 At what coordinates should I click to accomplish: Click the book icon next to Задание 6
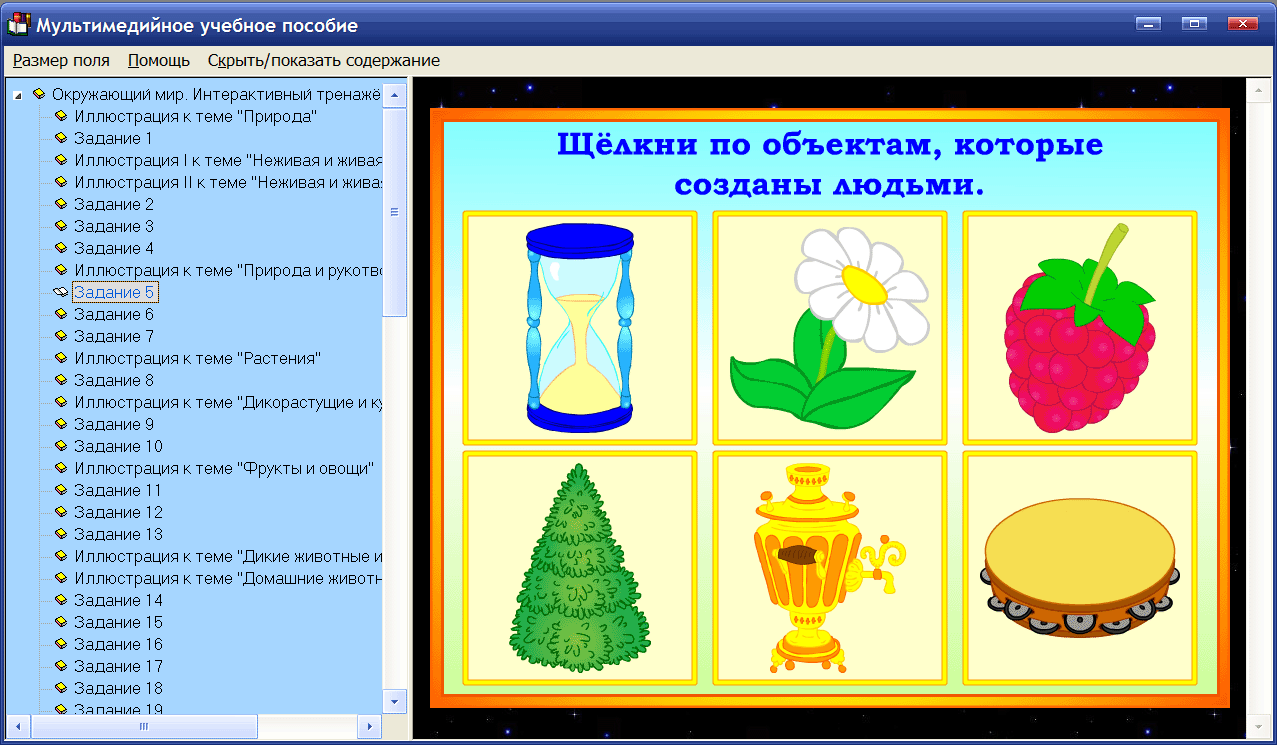[60, 314]
